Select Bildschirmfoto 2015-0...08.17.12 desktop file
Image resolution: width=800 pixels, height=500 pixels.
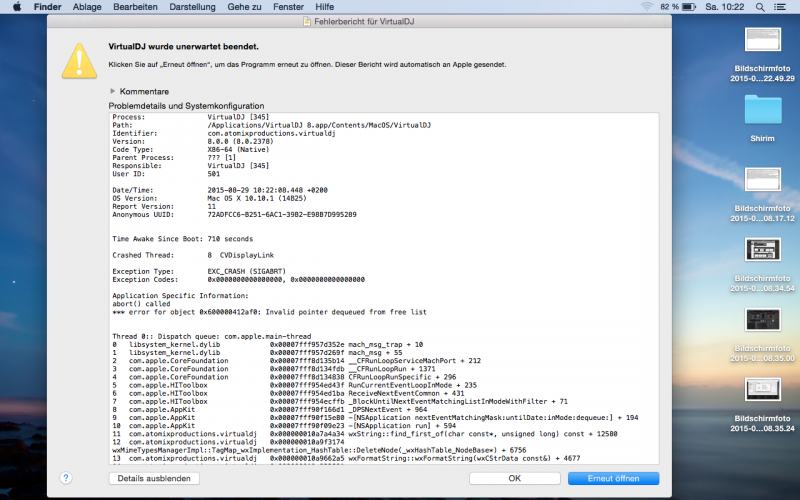tap(762, 194)
